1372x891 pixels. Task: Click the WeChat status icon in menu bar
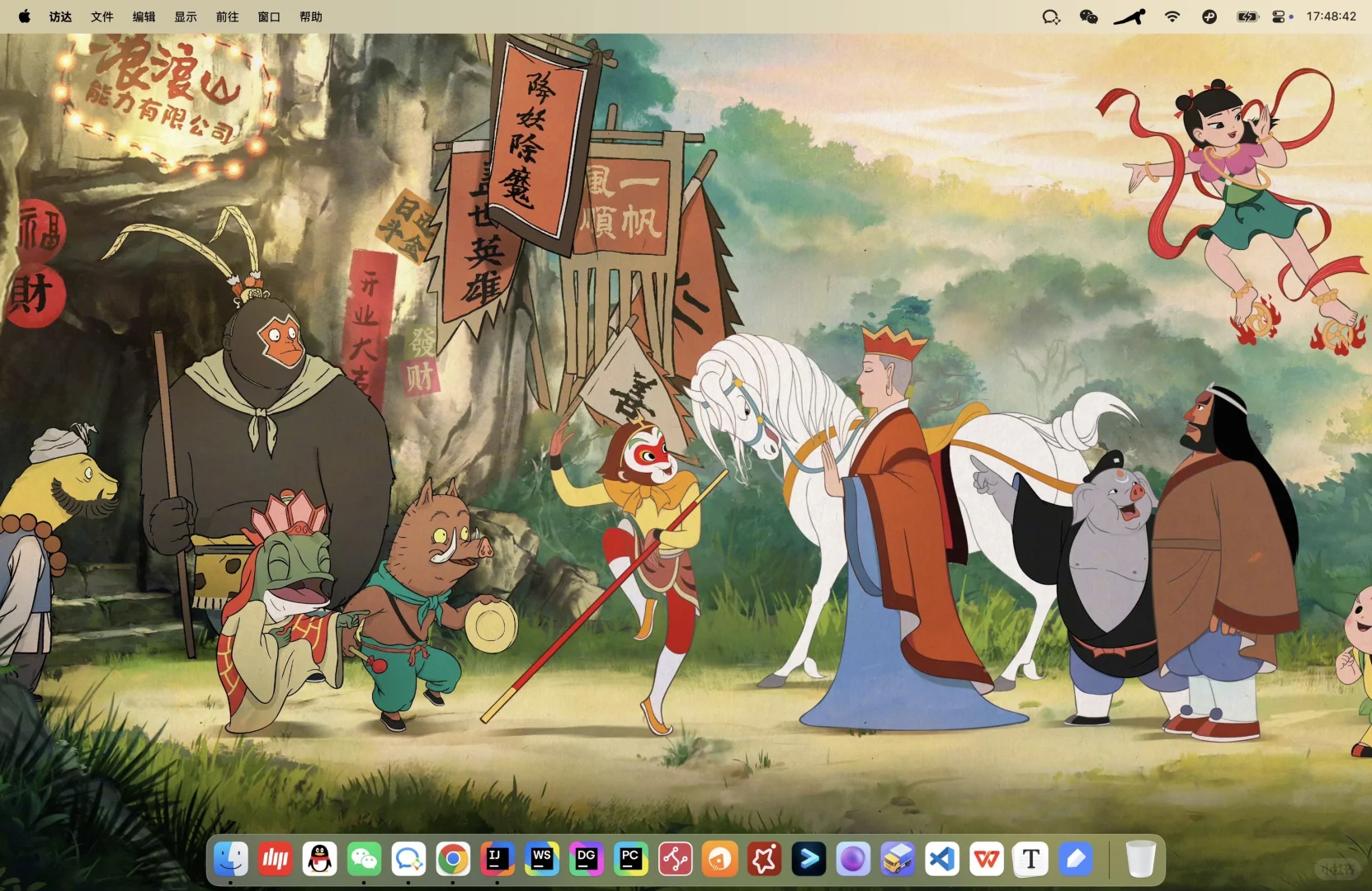pos(1089,16)
